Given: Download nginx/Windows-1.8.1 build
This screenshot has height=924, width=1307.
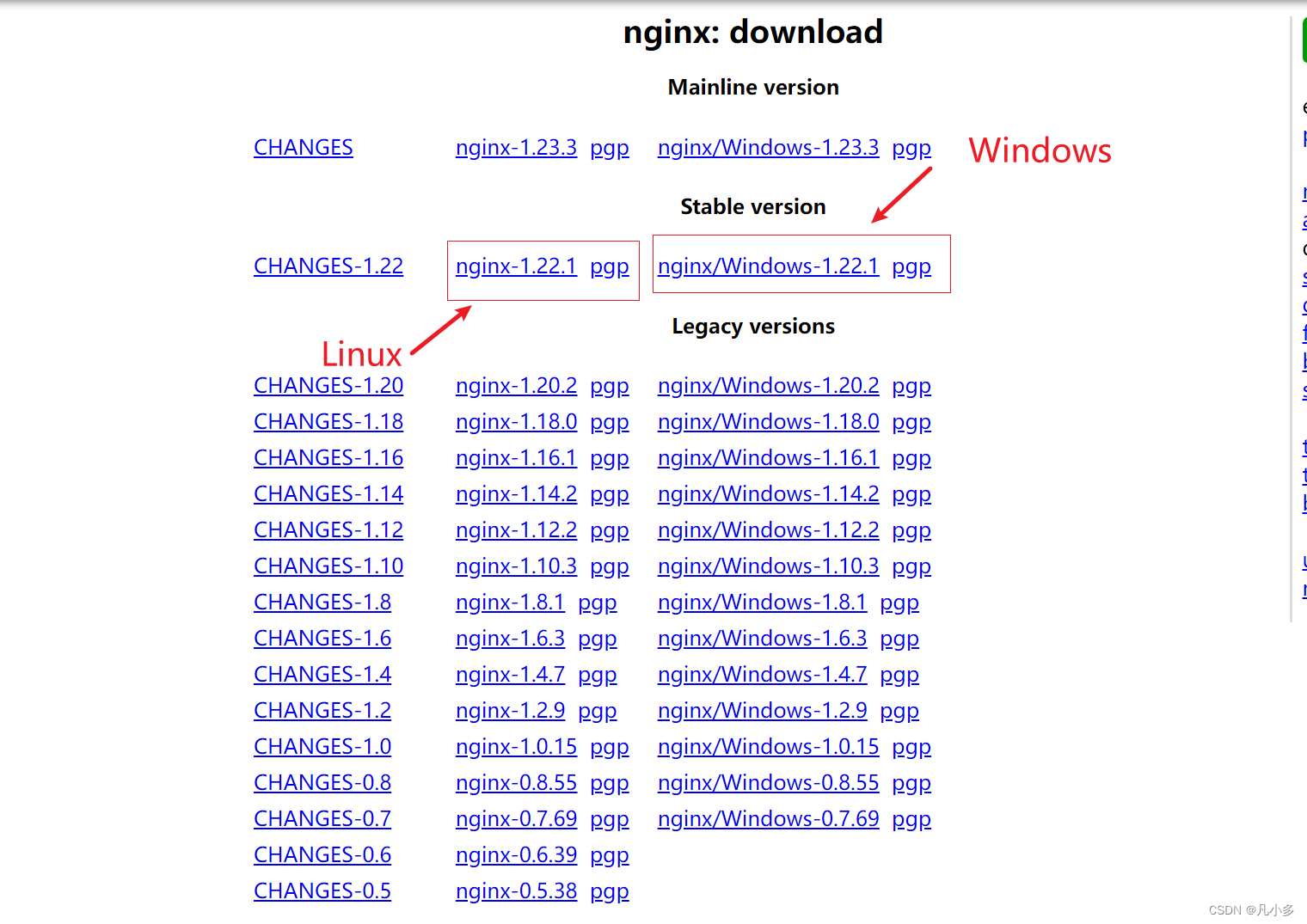Looking at the screenshot, I should click(x=762, y=603).
